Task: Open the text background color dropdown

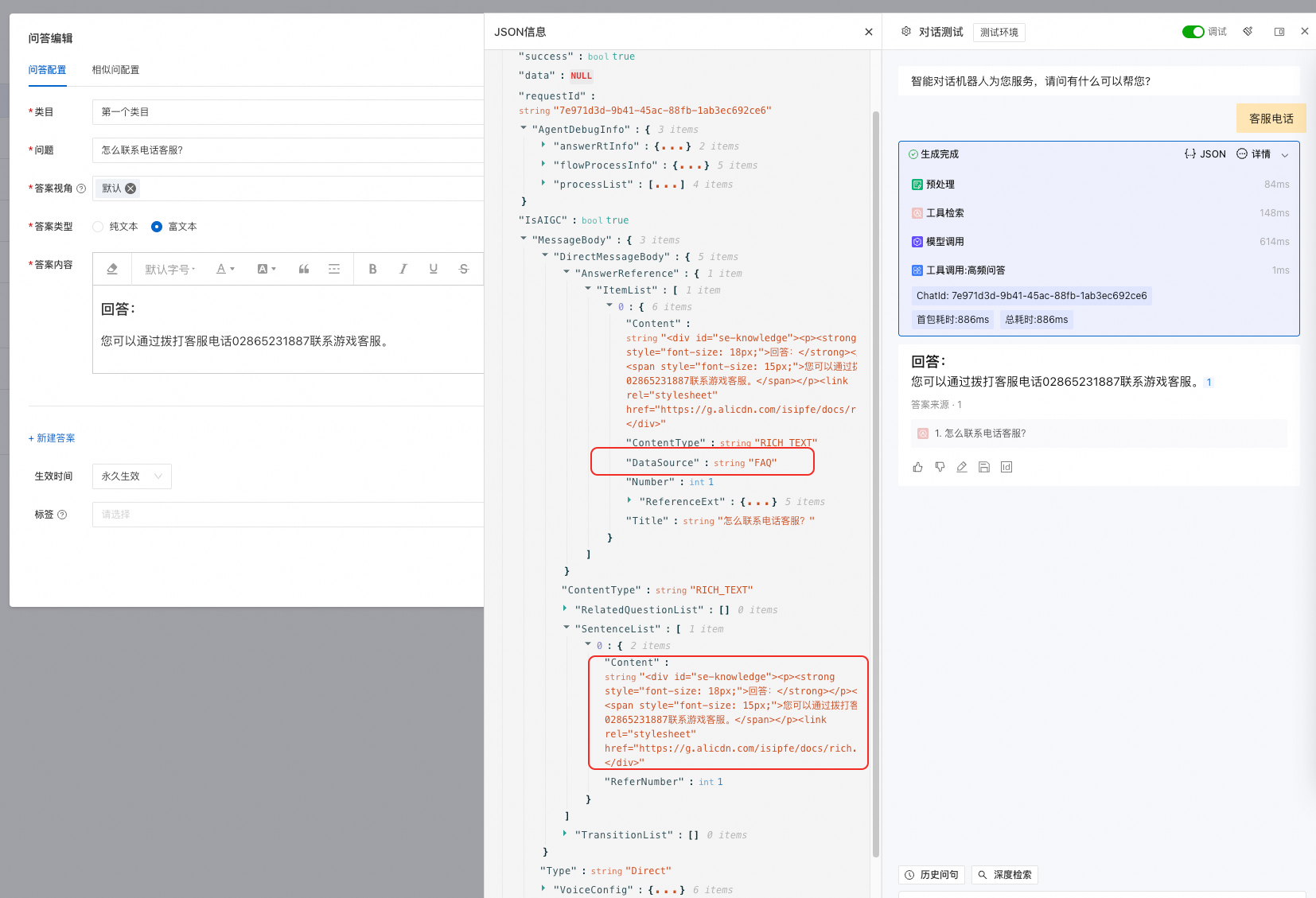Action: click(267, 269)
